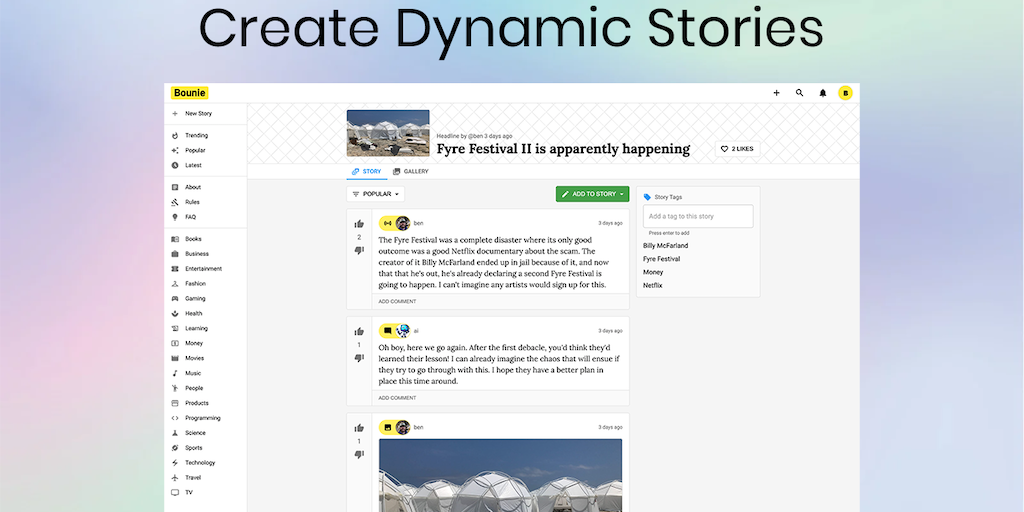Open the Netflix story tag
The image size is (1024, 512).
[653, 285]
